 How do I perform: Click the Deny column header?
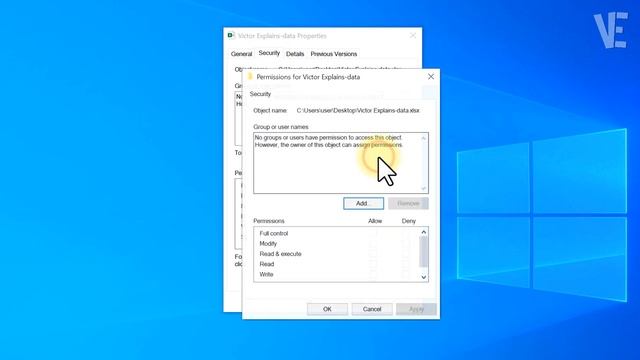coord(409,221)
